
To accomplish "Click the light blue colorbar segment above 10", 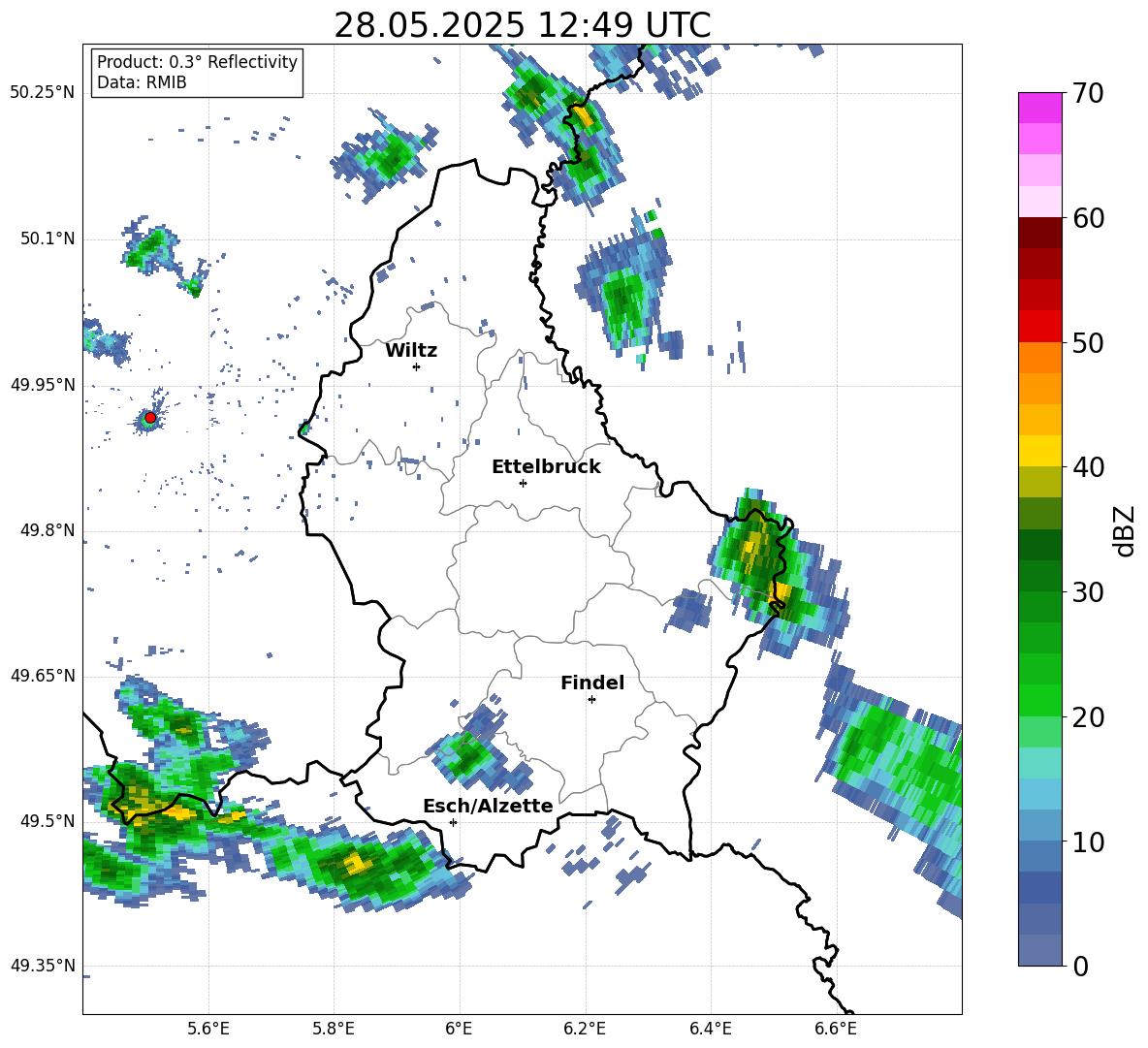I will tap(1039, 794).
